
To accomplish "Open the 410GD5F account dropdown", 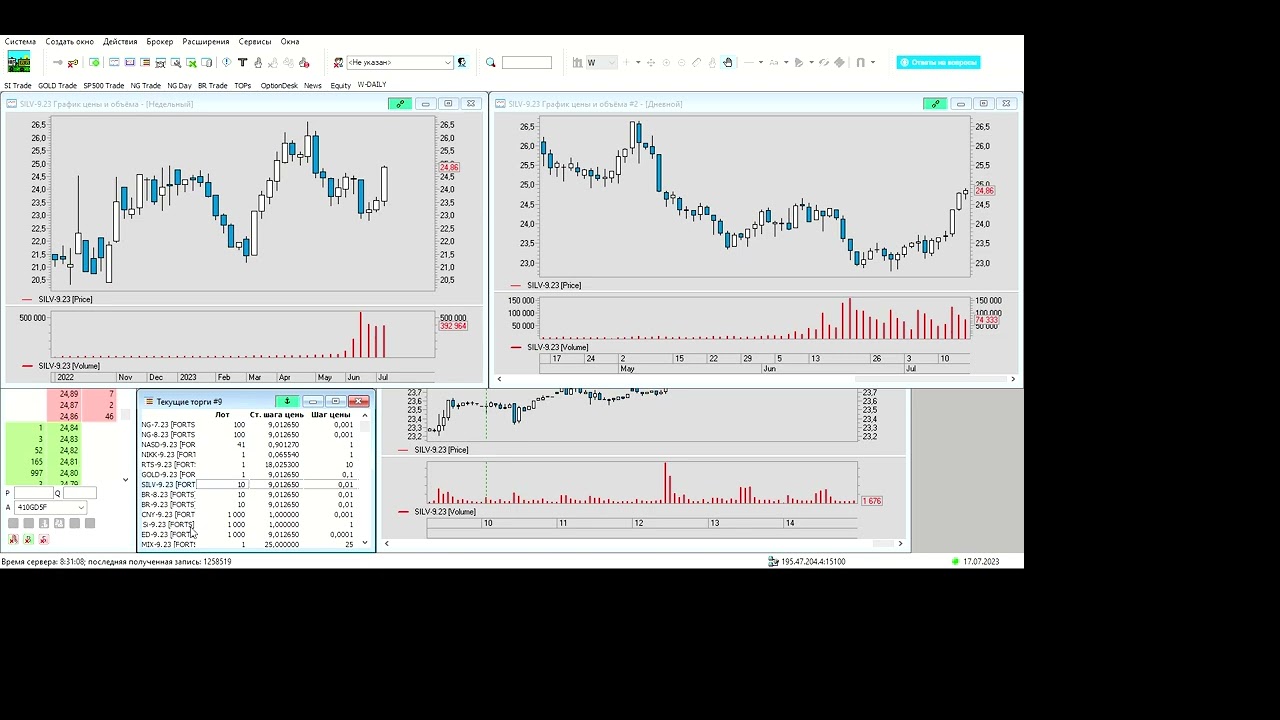I will (81, 507).
